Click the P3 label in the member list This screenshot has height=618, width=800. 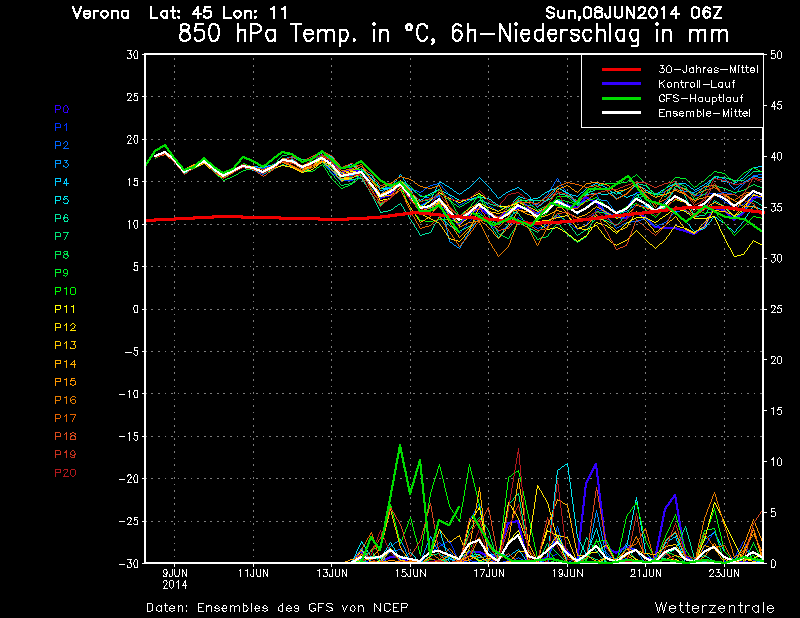click(62, 164)
